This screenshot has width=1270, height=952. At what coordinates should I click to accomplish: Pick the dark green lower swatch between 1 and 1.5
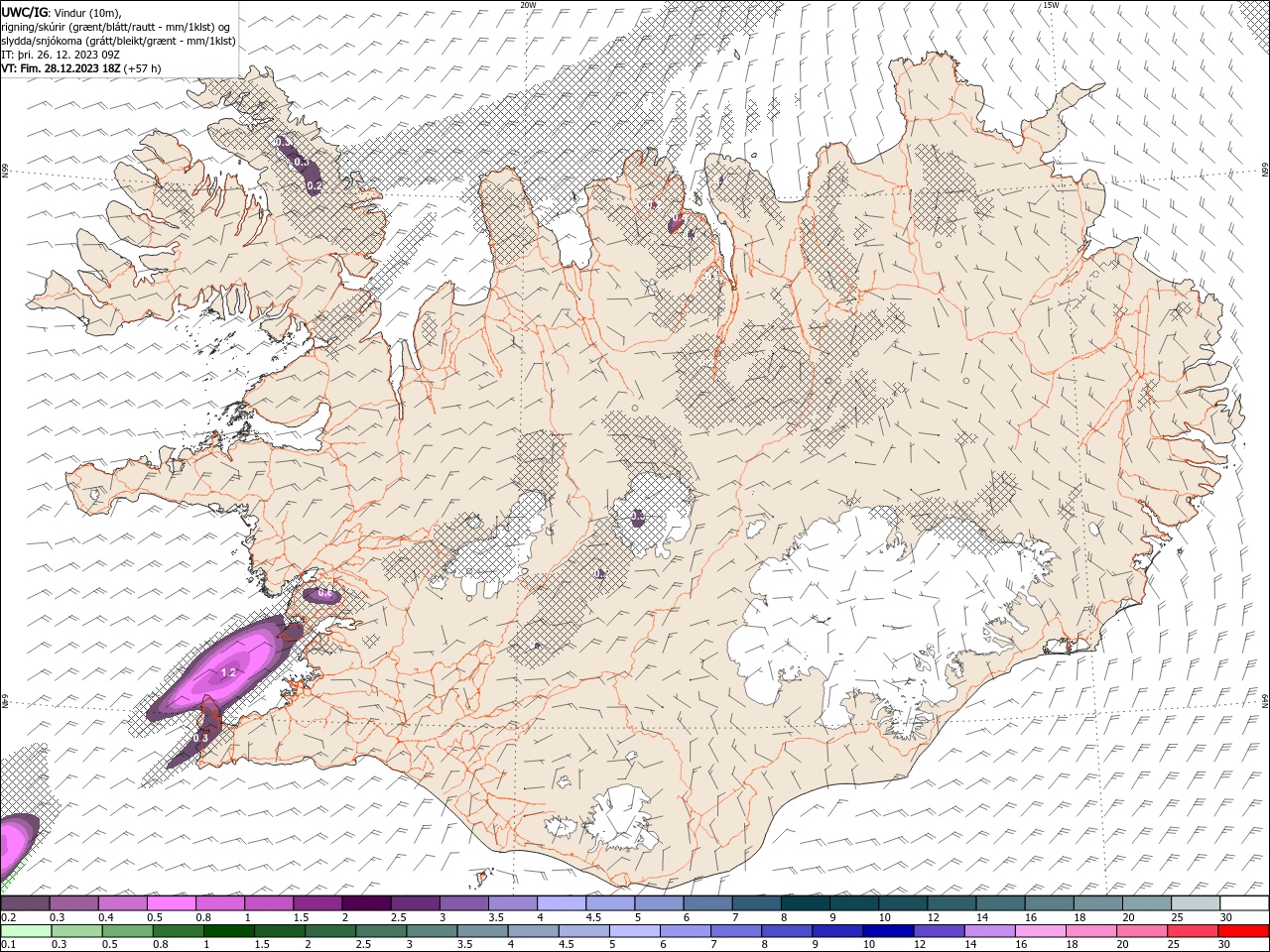[x=229, y=931]
